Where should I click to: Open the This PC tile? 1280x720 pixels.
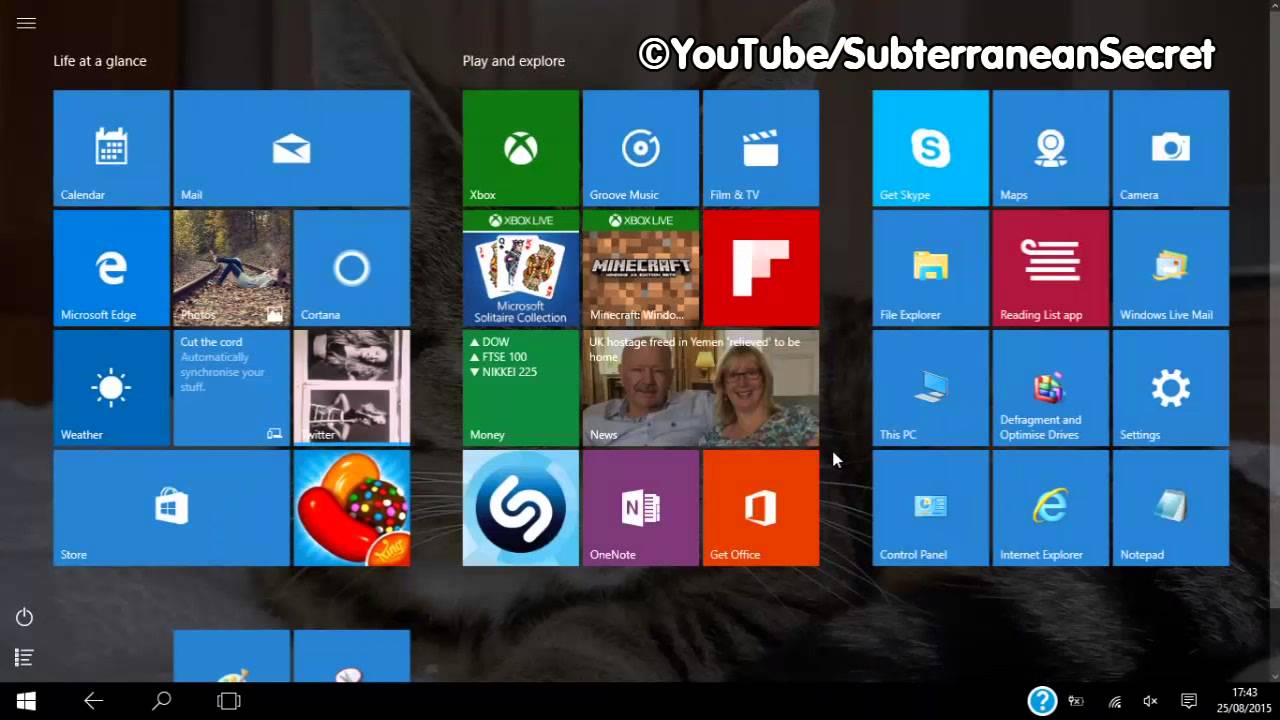pyautogui.click(x=930, y=388)
